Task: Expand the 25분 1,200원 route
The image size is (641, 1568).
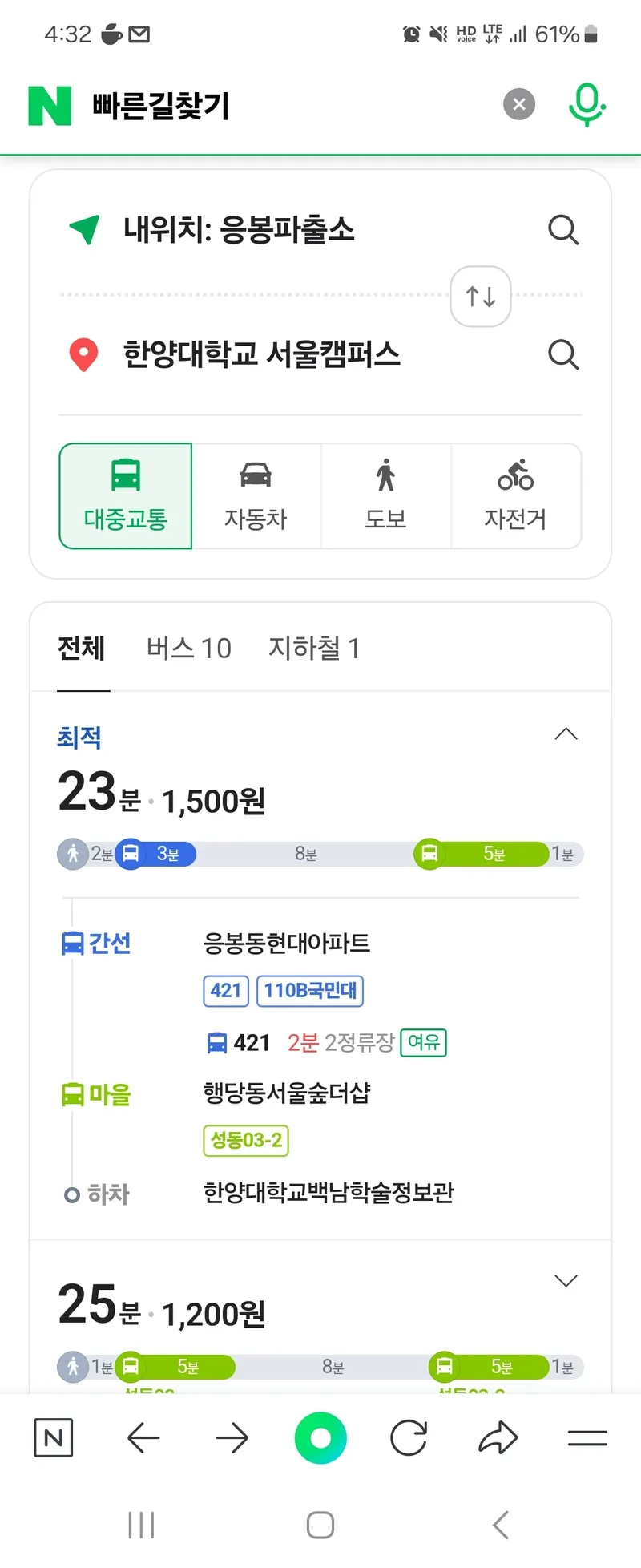Action: [566, 1280]
